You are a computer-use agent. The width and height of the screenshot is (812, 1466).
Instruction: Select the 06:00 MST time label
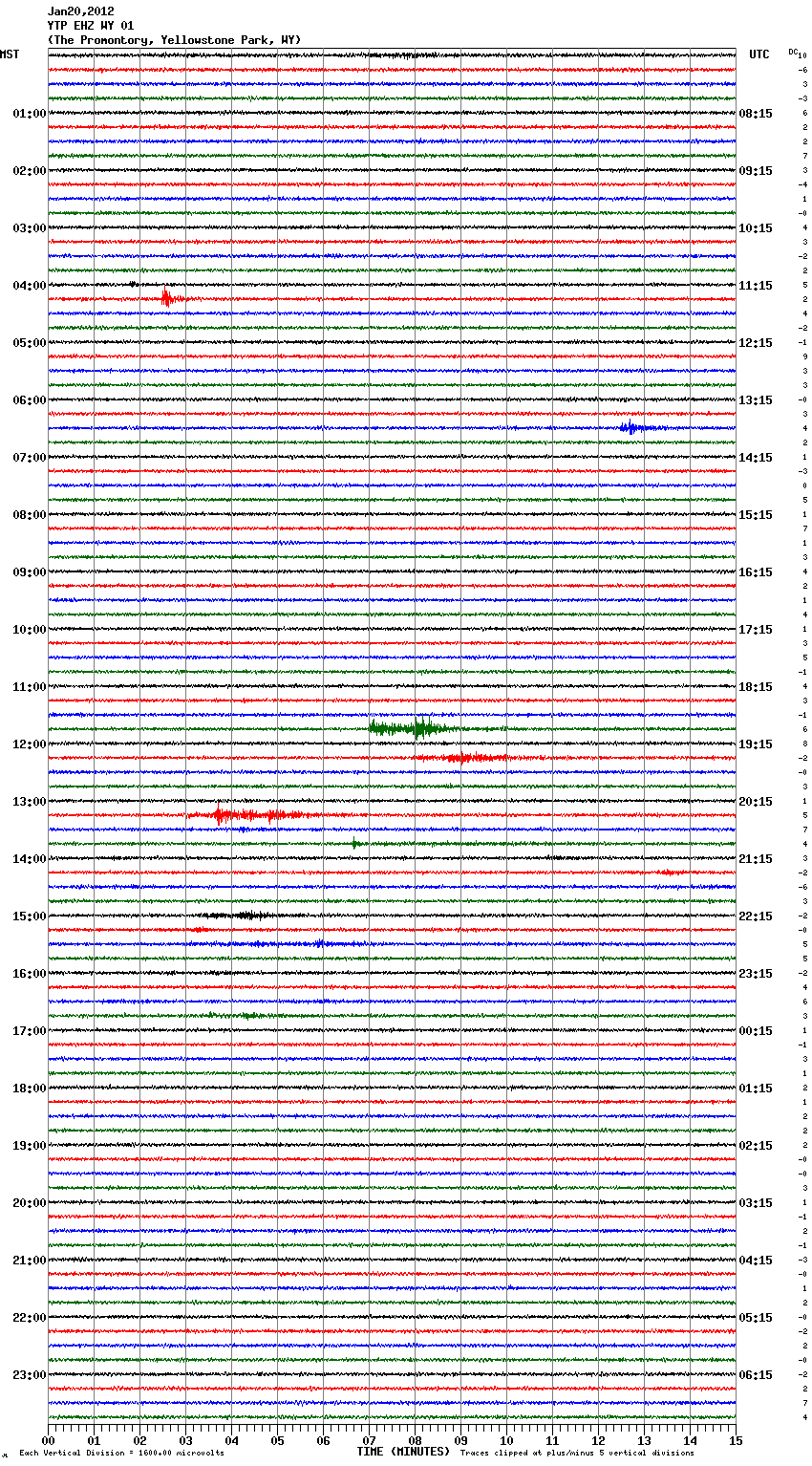[30, 400]
